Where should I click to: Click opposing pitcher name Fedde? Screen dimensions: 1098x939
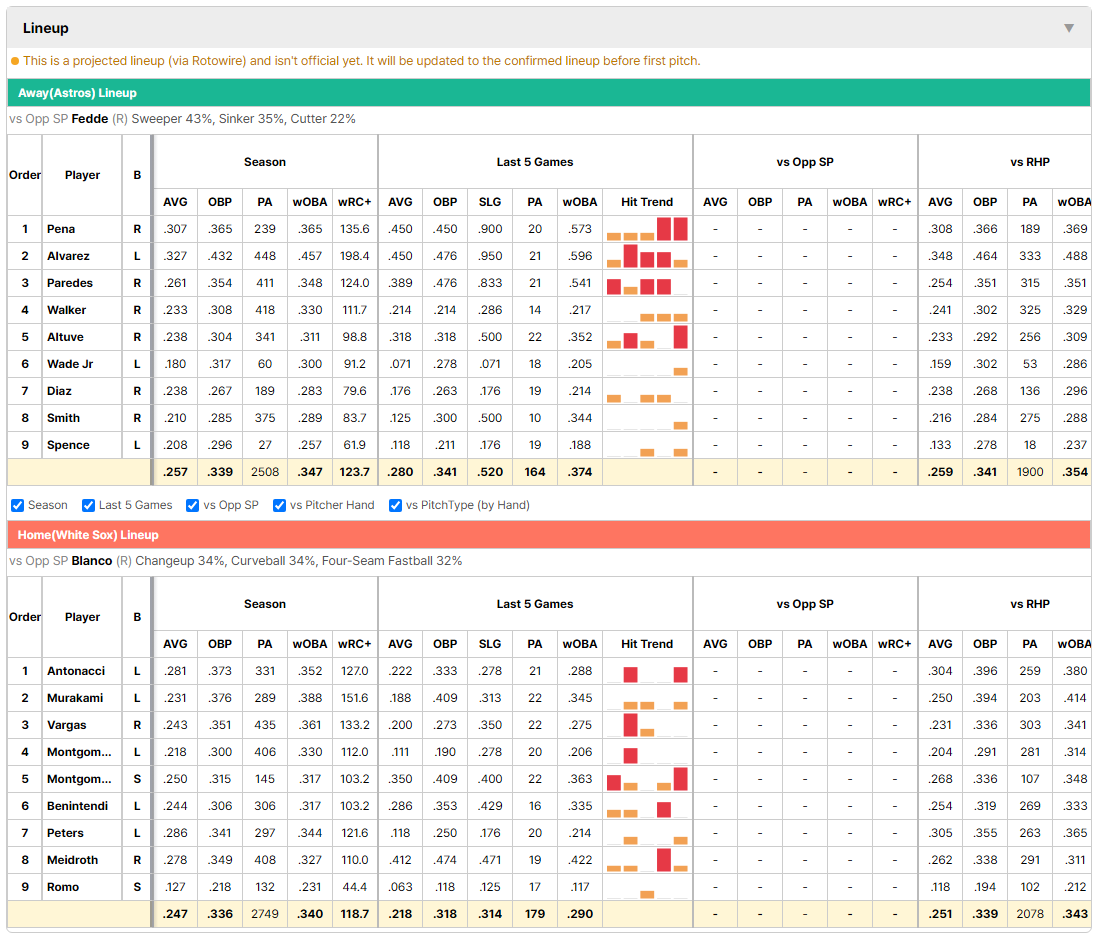click(x=90, y=118)
